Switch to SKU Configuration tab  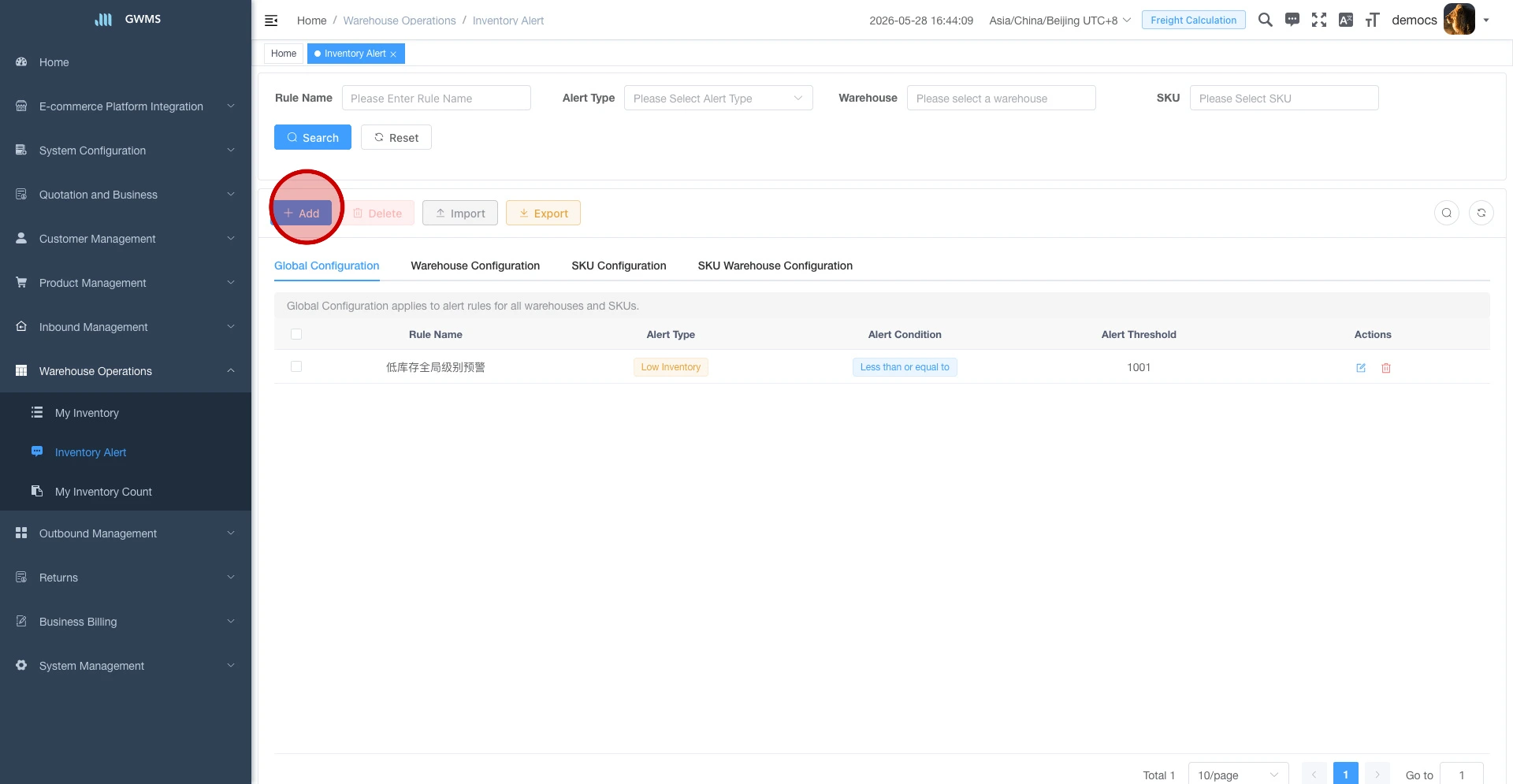click(x=619, y=266)
